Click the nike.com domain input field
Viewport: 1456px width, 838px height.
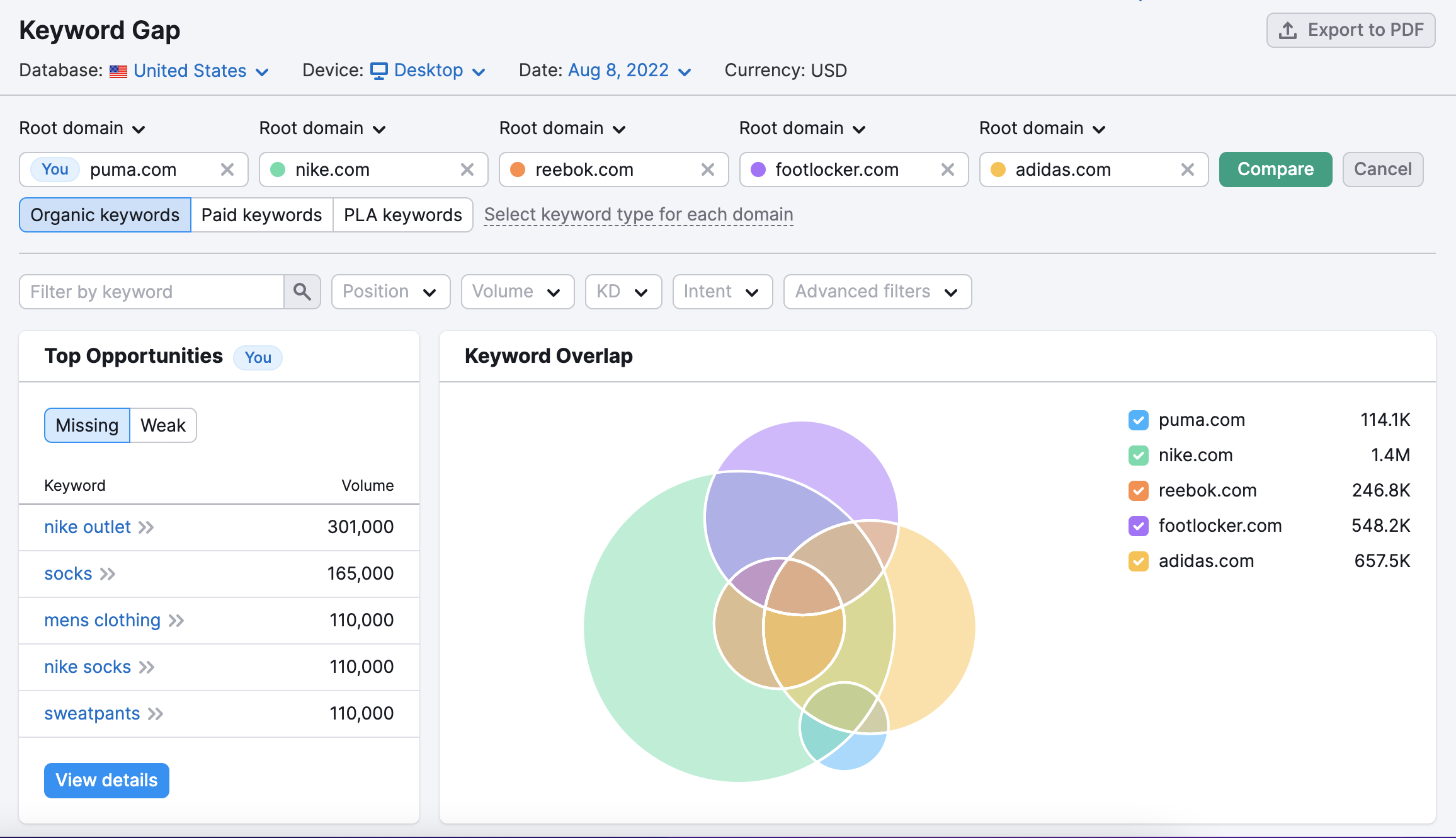click(373, 169)
